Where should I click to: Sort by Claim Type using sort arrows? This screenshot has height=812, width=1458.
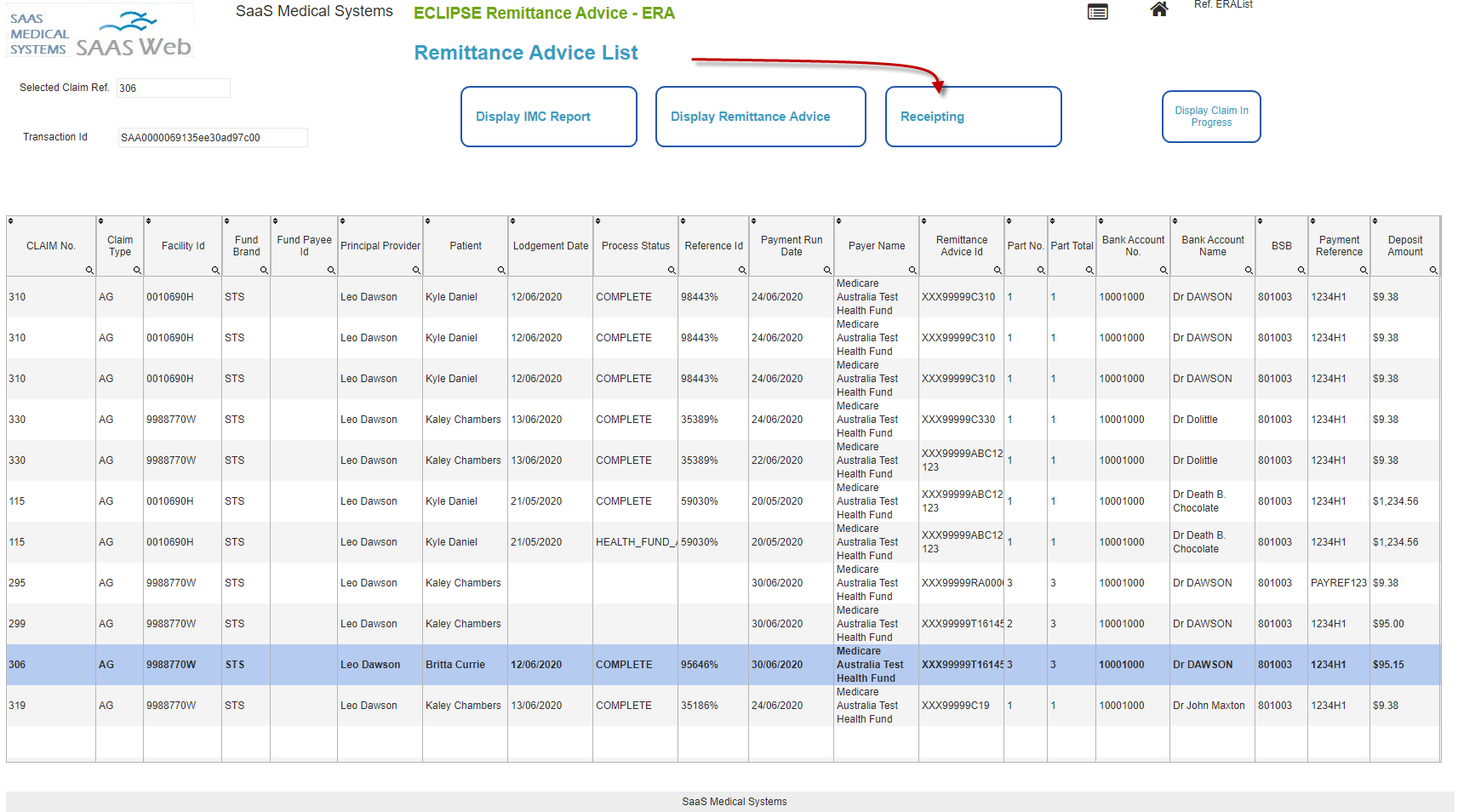100,221
